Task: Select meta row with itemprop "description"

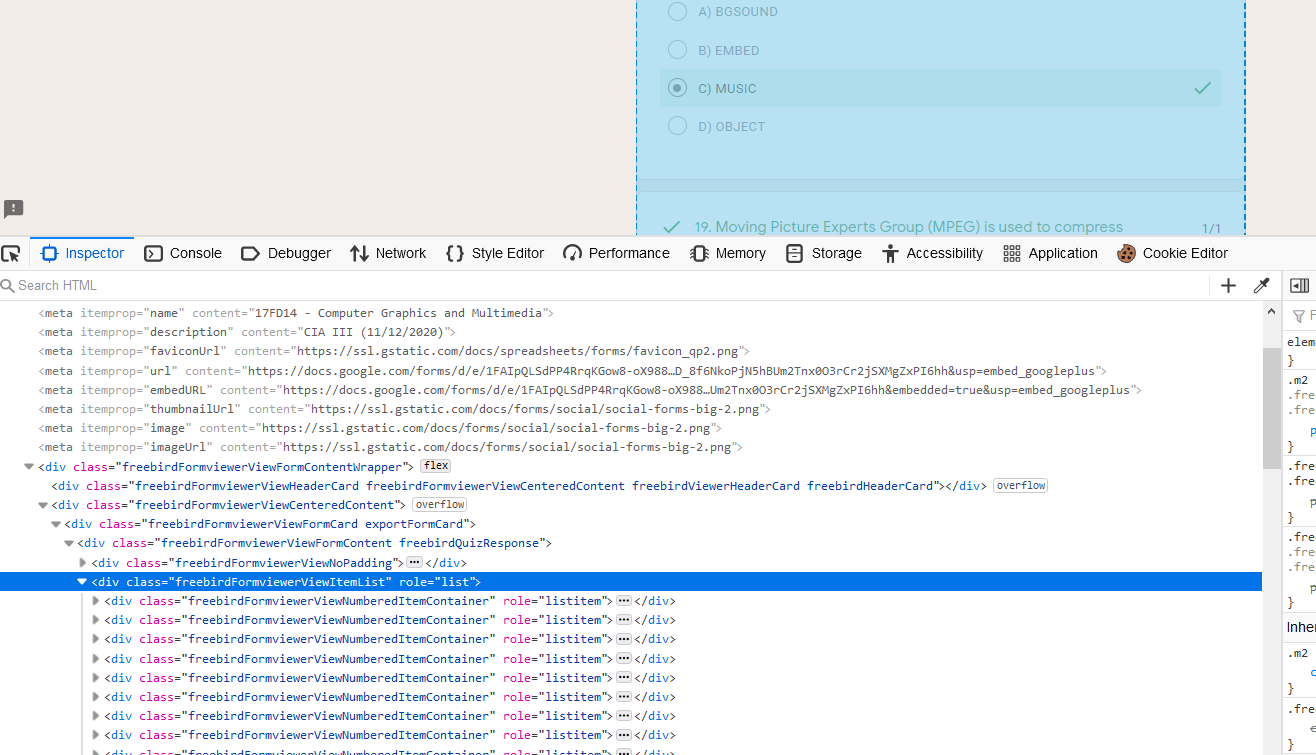Action: (x=631, y=332)
